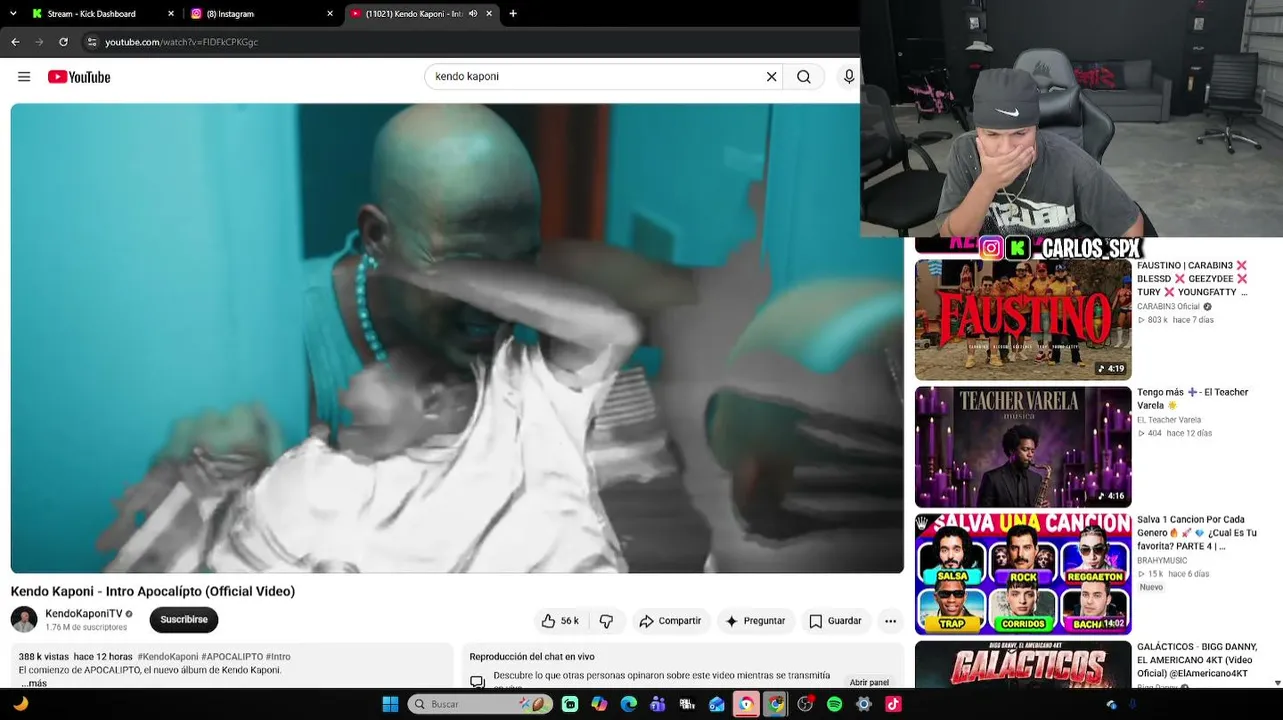Close the Kendo Kaponi YouTube tab
This screenshot has height=720, width=1283.
[490, 14]
